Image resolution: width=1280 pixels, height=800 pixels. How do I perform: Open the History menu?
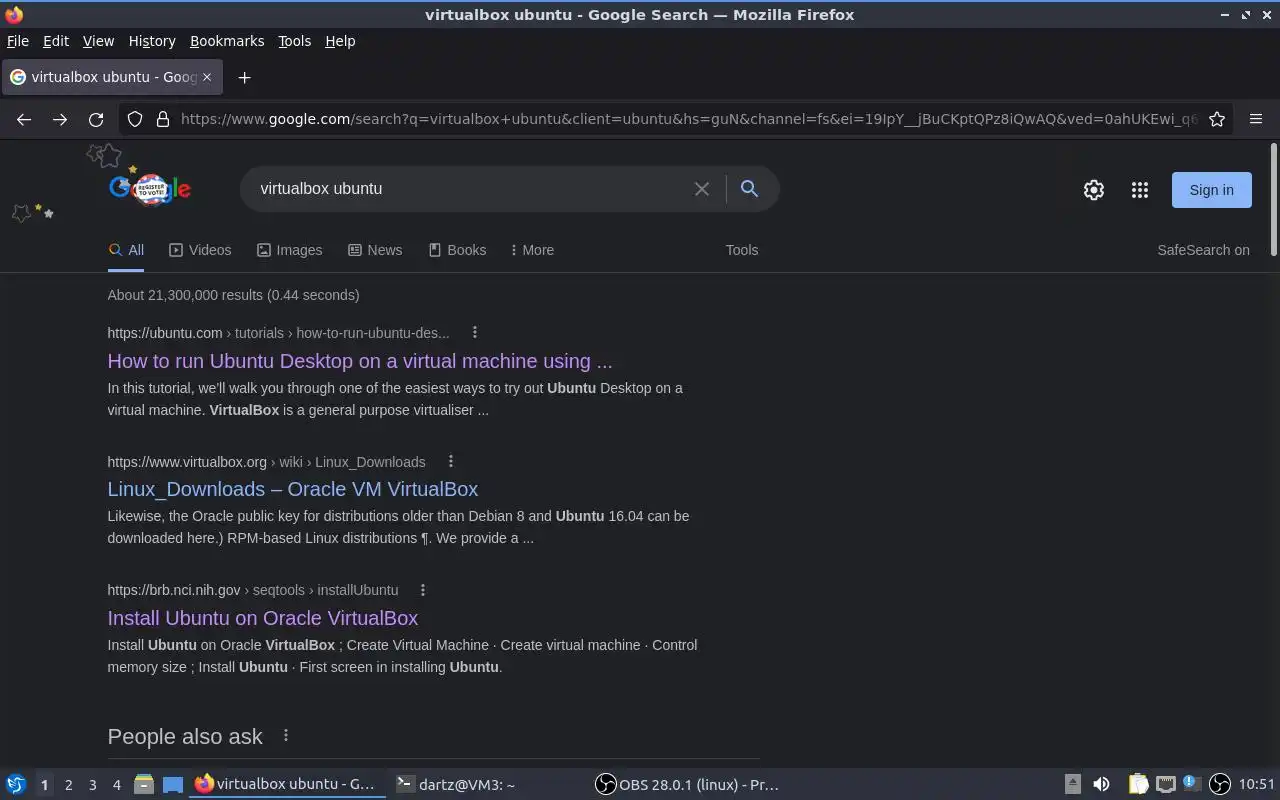(152, 41)
